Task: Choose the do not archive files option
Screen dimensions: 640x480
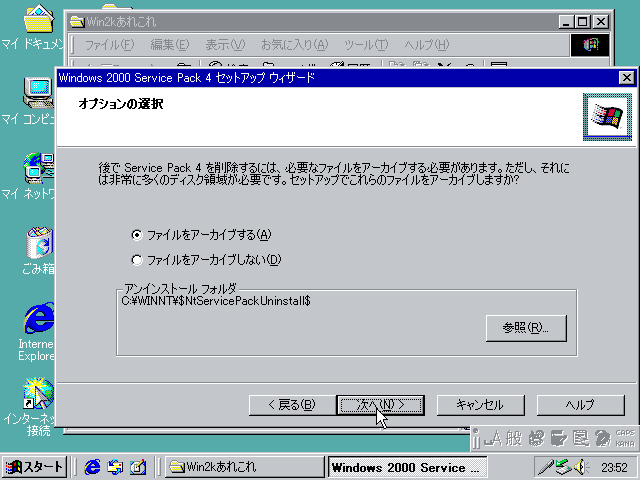Action: (x=206, y=260)
